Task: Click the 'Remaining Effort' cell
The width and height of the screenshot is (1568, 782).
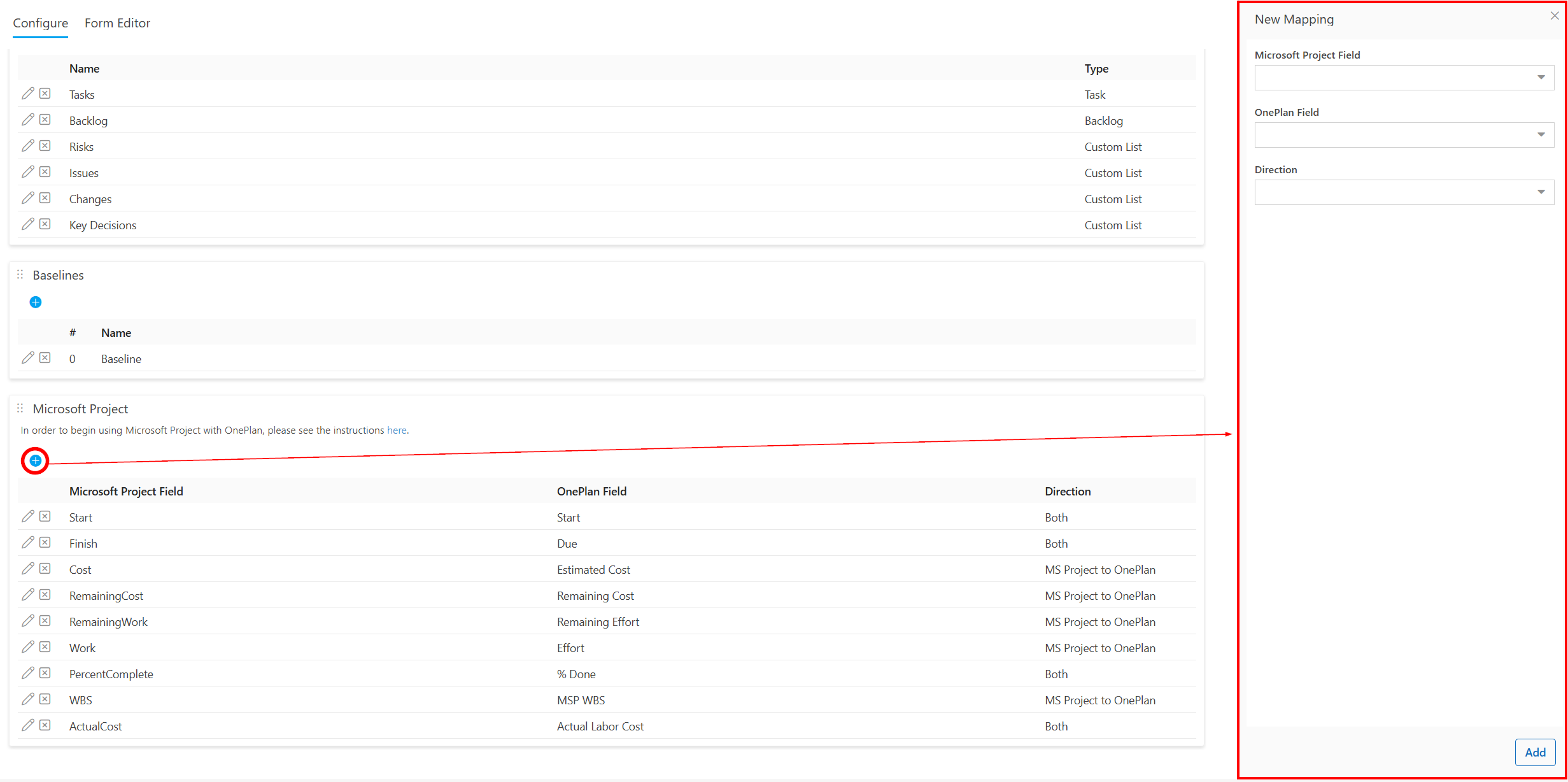Action: (x=598, y=622)
